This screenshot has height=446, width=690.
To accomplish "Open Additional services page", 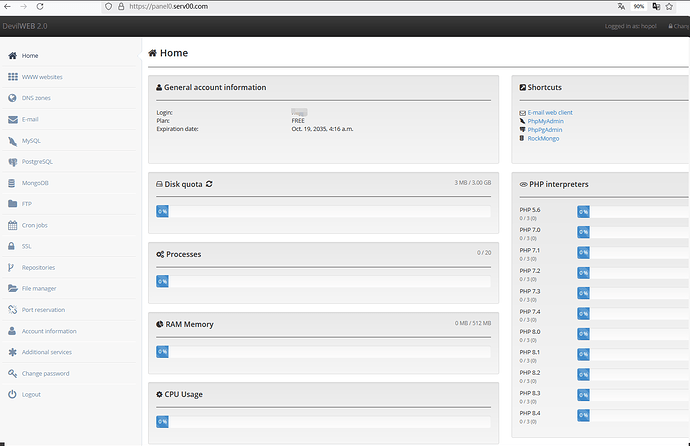I will [47, 352].
